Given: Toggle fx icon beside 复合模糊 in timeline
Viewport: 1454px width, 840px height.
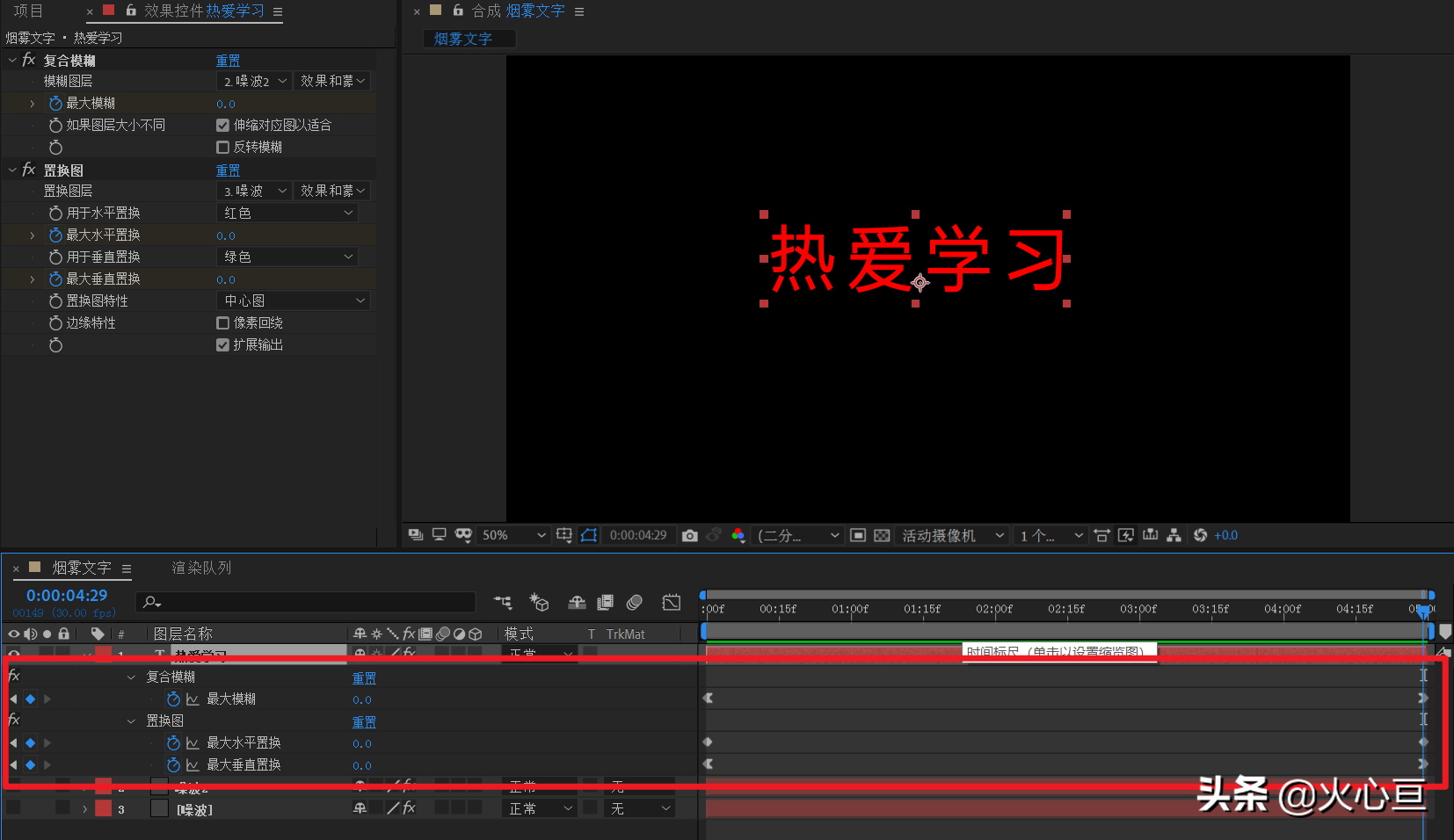Looking at the screenshot, I should point(14,676).
